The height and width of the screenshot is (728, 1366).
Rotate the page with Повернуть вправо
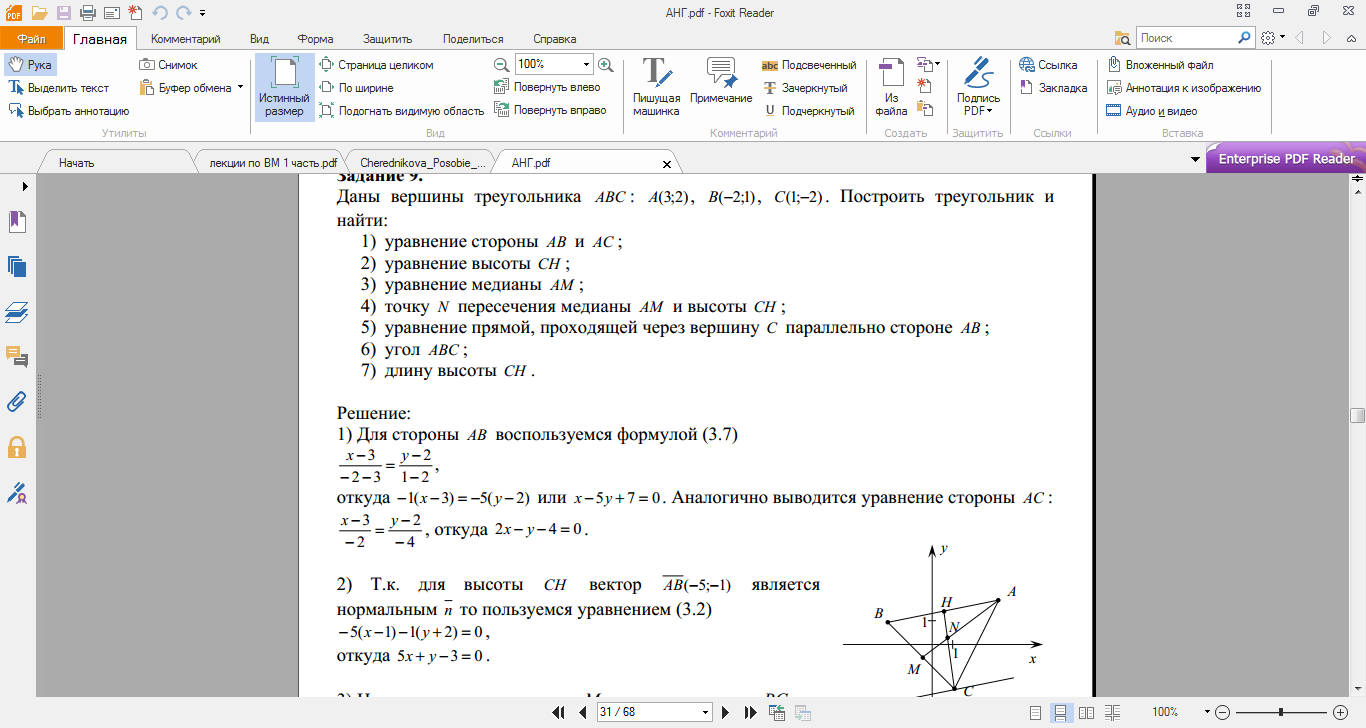click(x=551, y=111)
